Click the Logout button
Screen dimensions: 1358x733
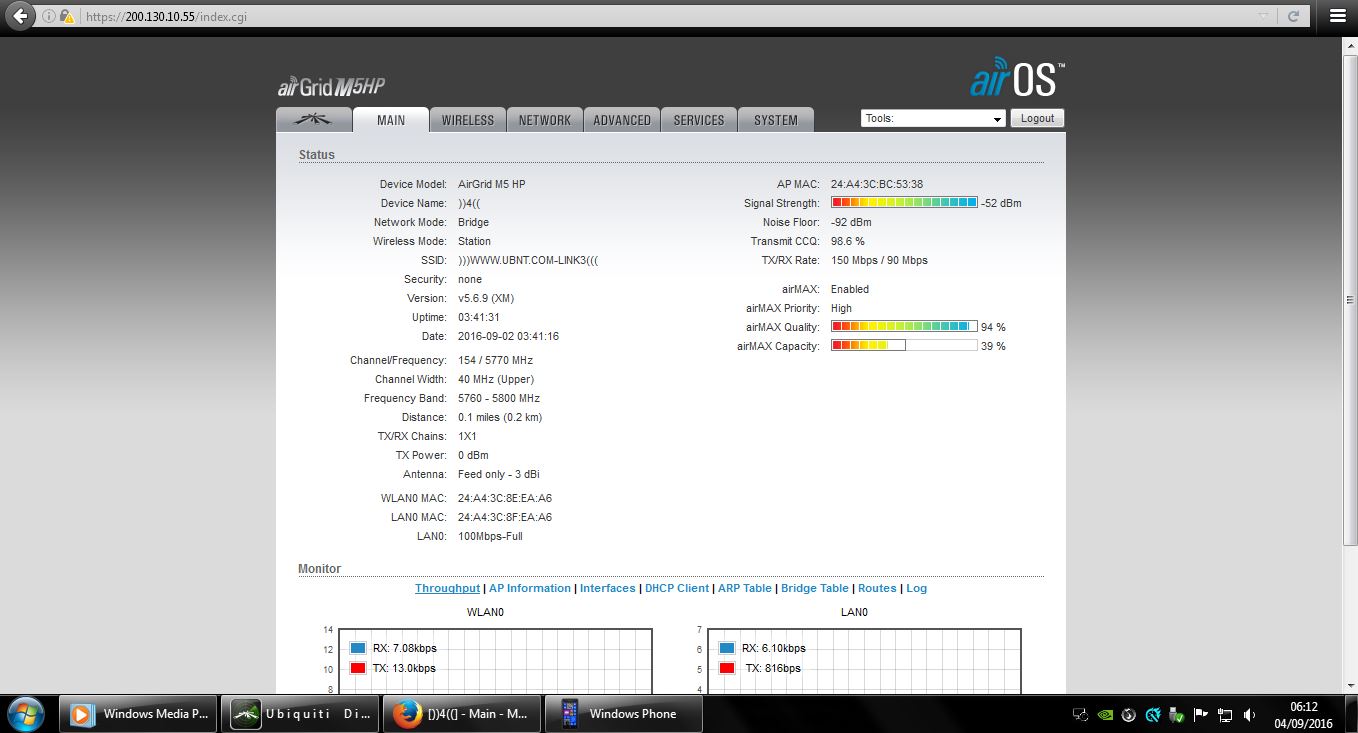point(1037,118)
